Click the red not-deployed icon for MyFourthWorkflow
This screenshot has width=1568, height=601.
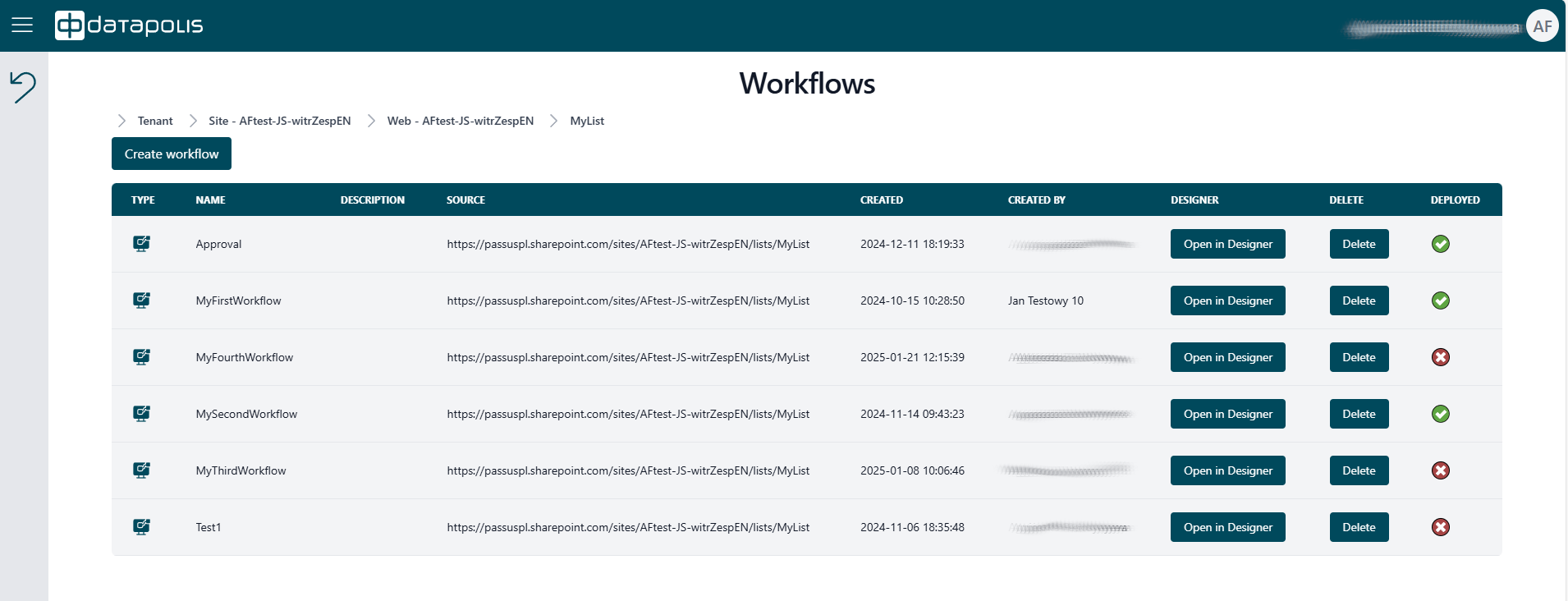coord(1440,357)
